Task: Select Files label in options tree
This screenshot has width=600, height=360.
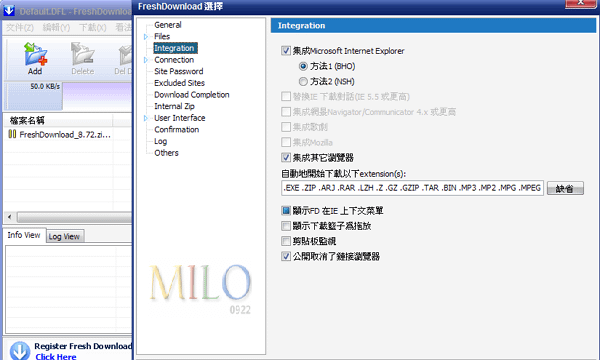Action: coord(162,37)
